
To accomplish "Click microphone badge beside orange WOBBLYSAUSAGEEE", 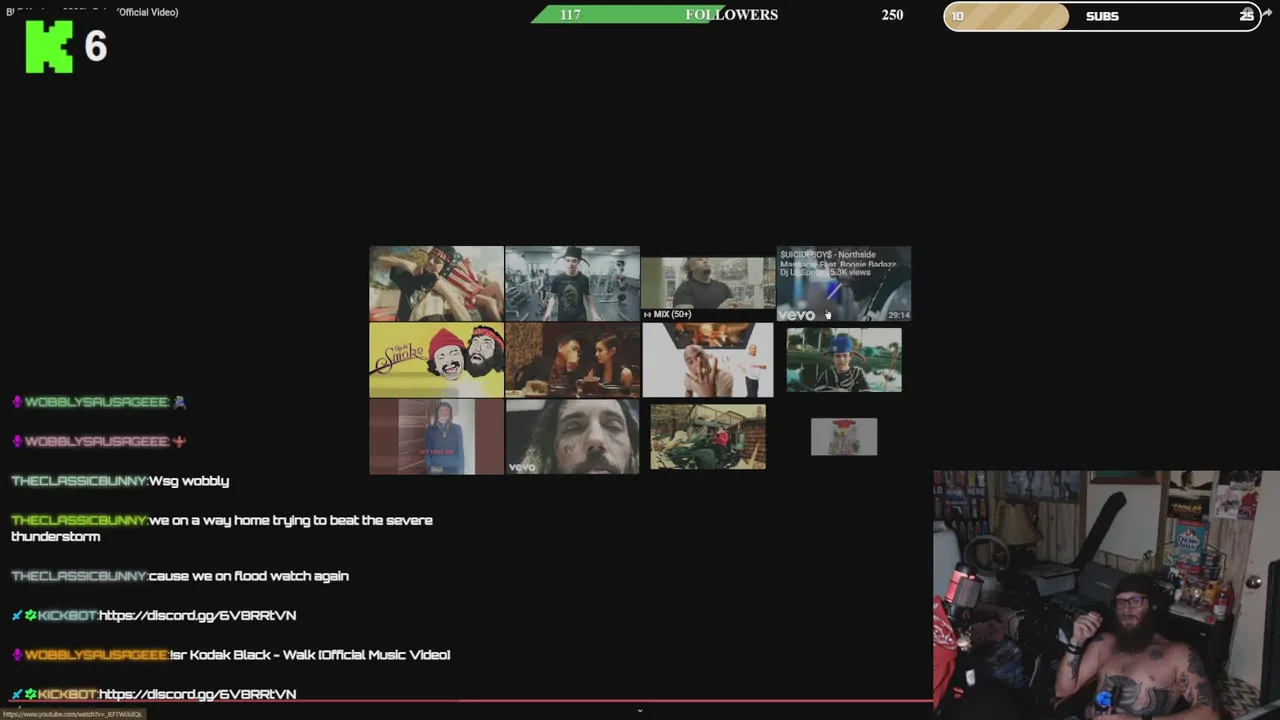I will coord(17,655).
